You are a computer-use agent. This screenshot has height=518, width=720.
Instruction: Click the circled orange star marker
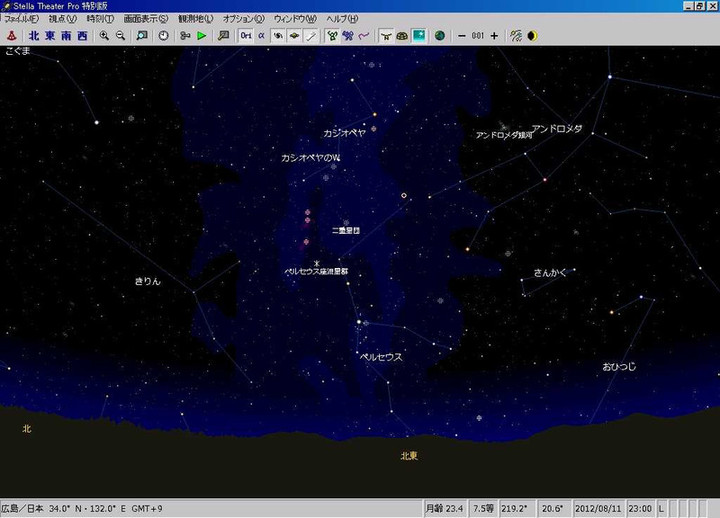(404, 196)
